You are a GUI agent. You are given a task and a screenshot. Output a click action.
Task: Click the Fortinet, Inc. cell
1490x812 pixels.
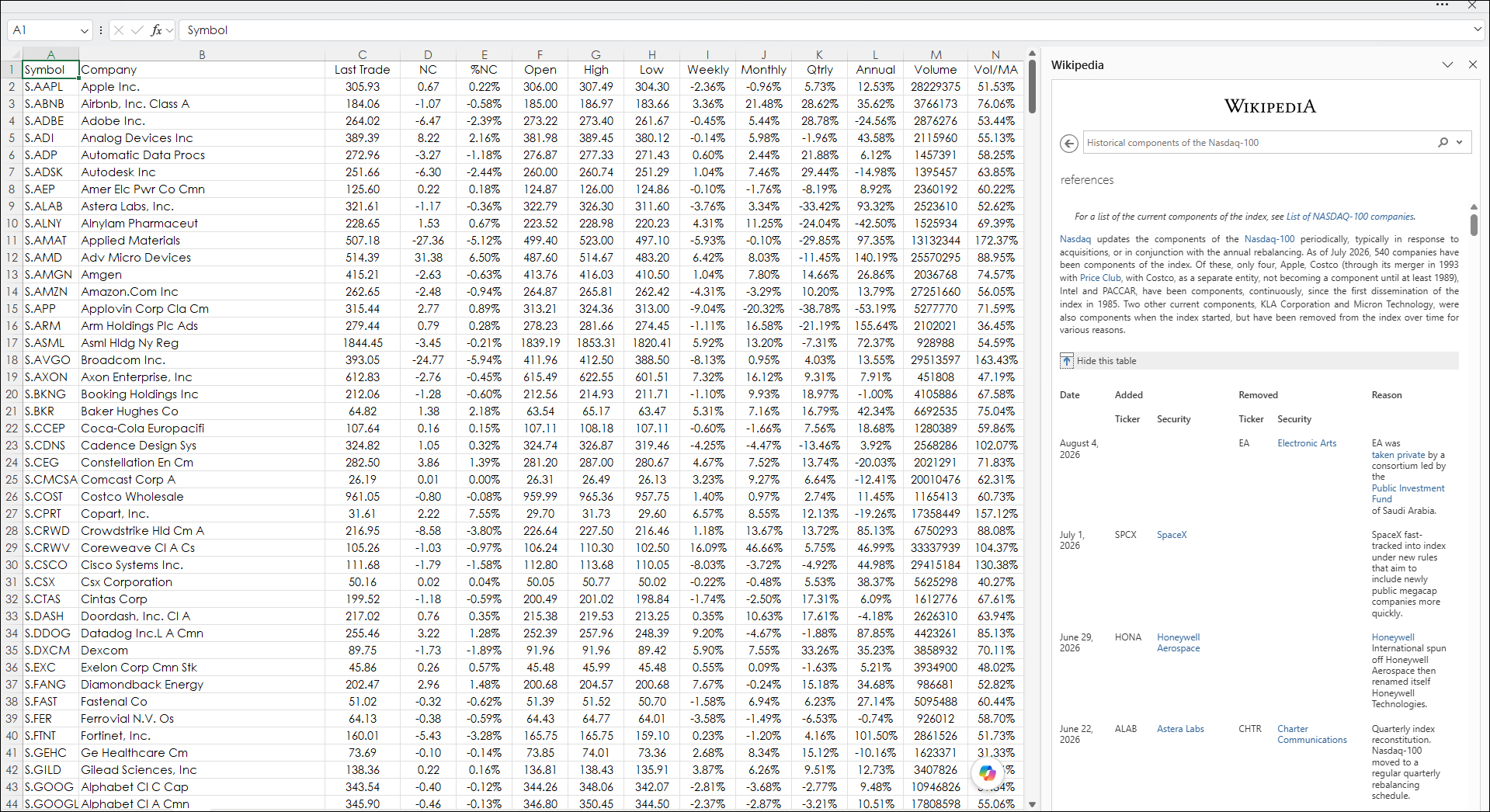pyautogui.click(x=202, y=736)
